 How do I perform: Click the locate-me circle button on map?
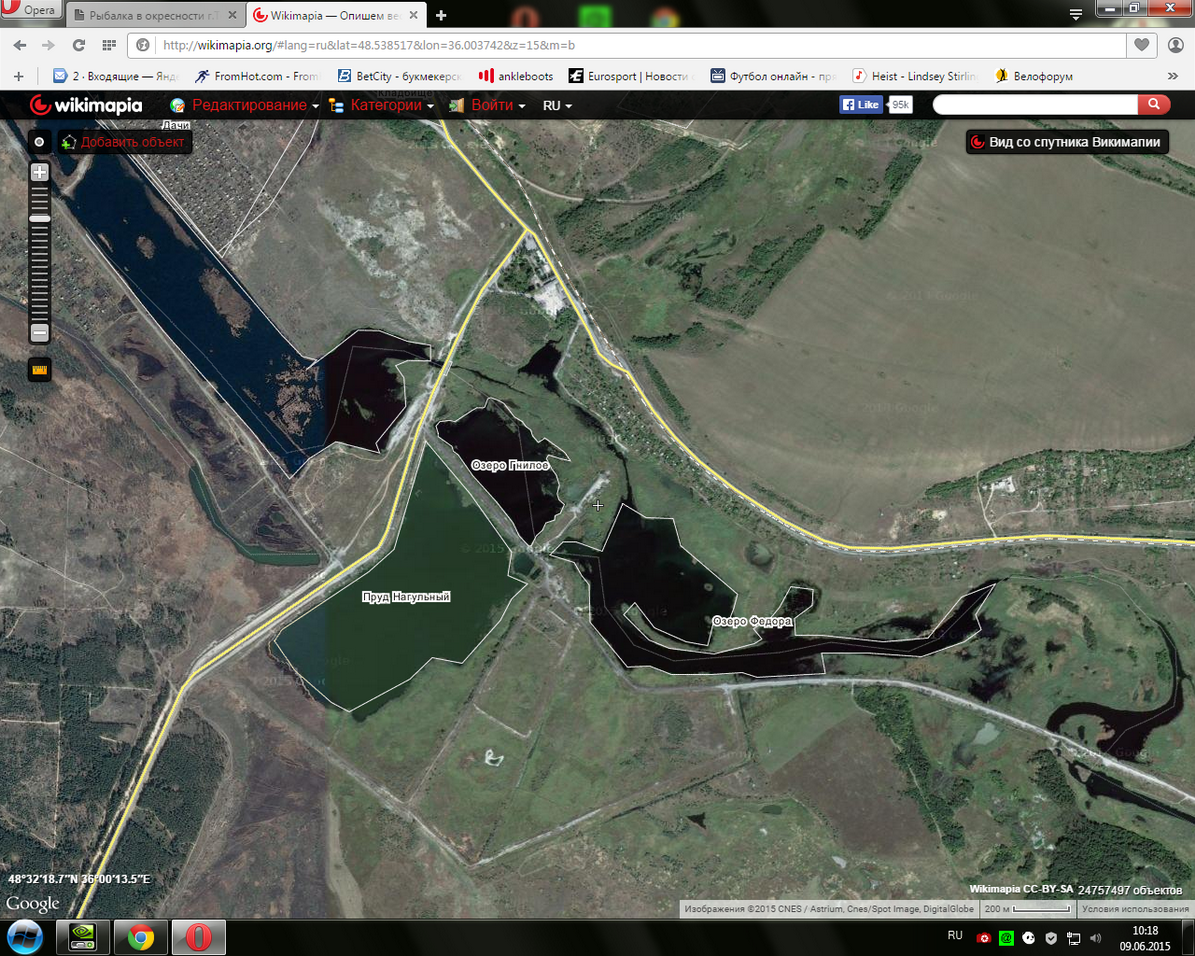tap(39, 142)
